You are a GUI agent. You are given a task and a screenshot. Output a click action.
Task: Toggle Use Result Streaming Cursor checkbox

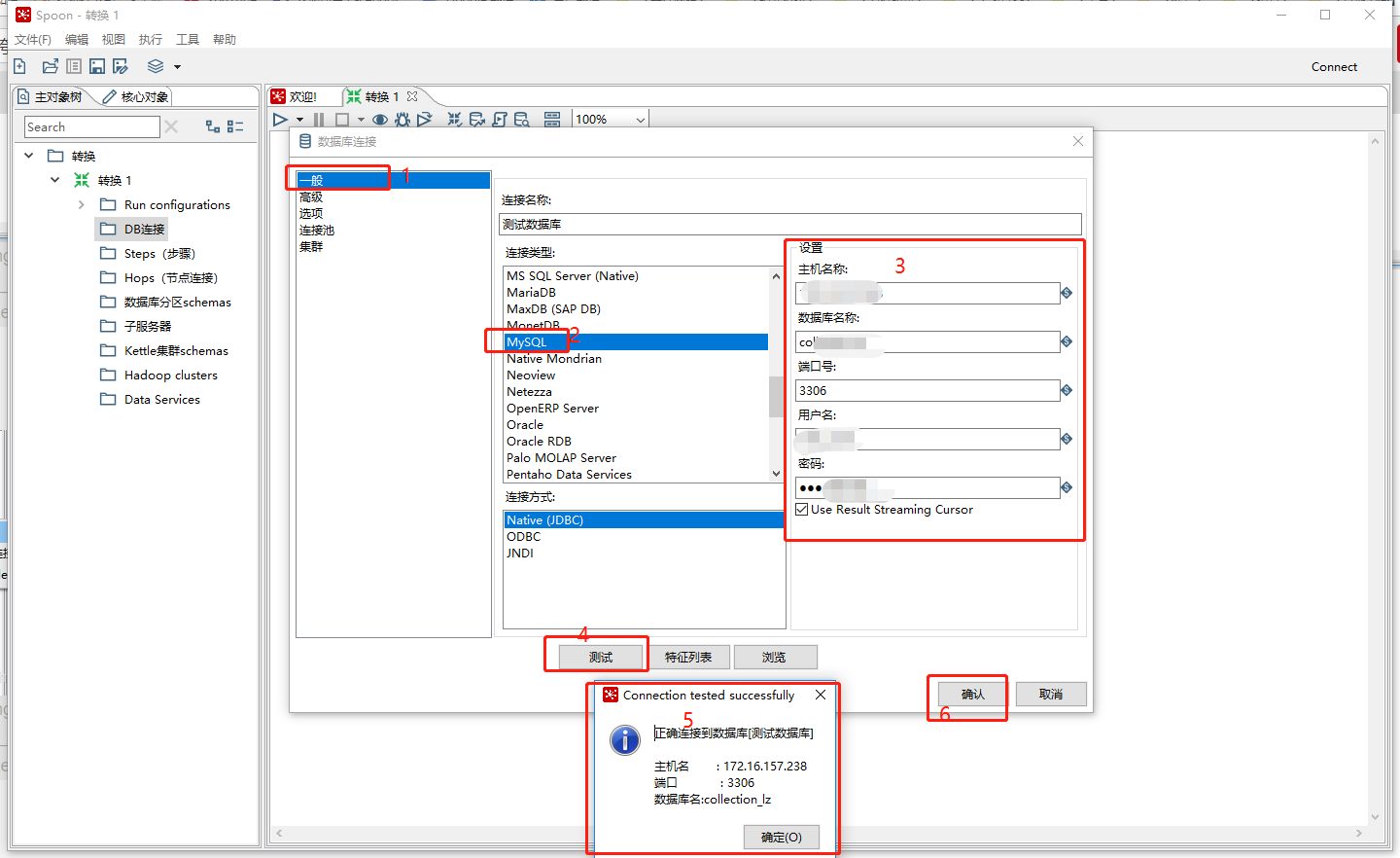tap(802, 509)
